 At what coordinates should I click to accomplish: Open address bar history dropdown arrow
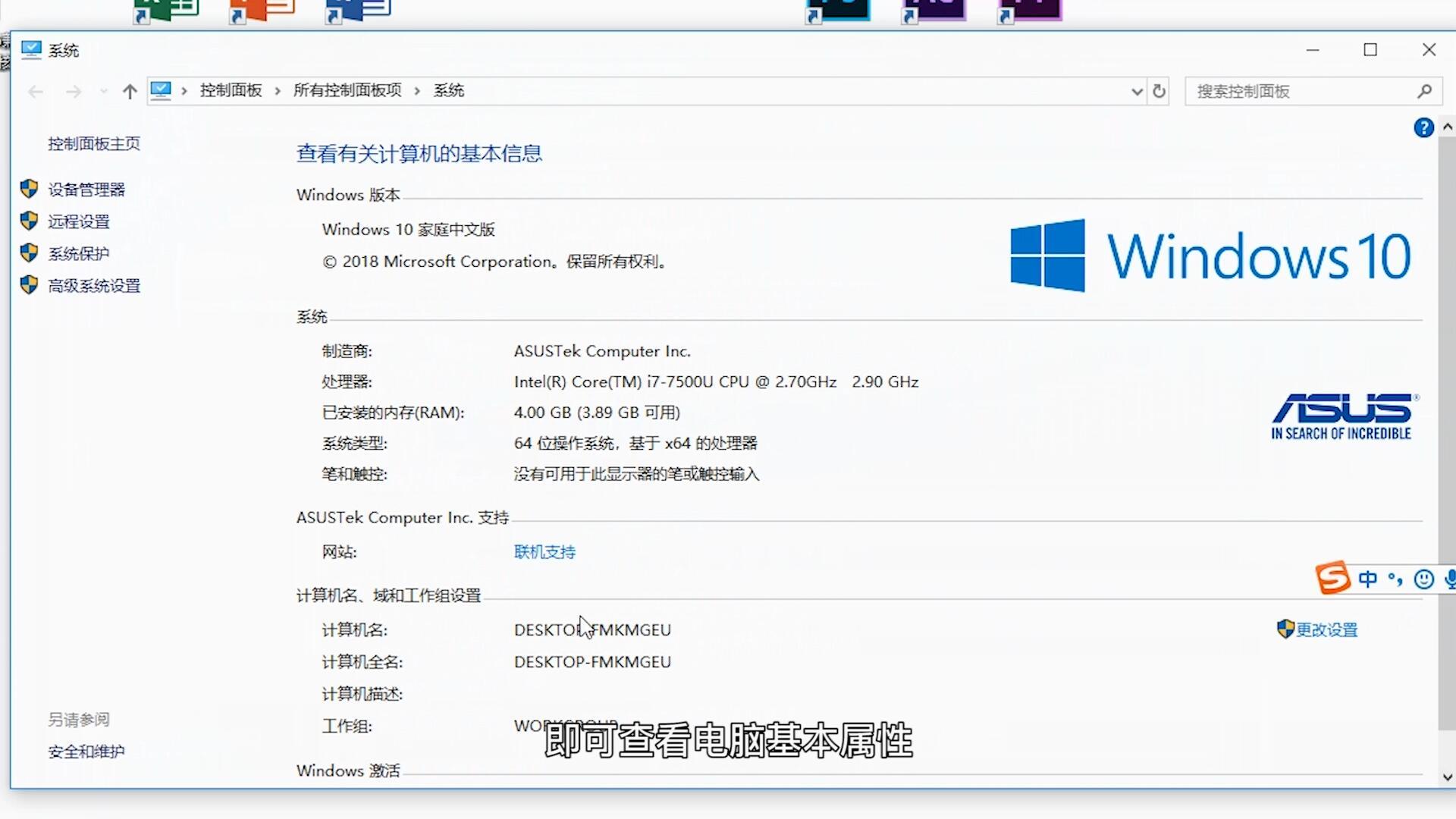coord(1137,92)
